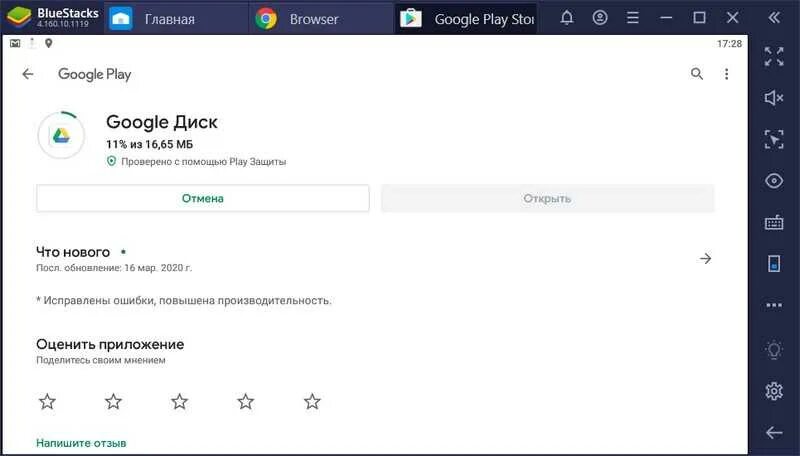Open BlueStacks settings gear
The height and width of the screenshot is (456, 800).
pos(774,391)
